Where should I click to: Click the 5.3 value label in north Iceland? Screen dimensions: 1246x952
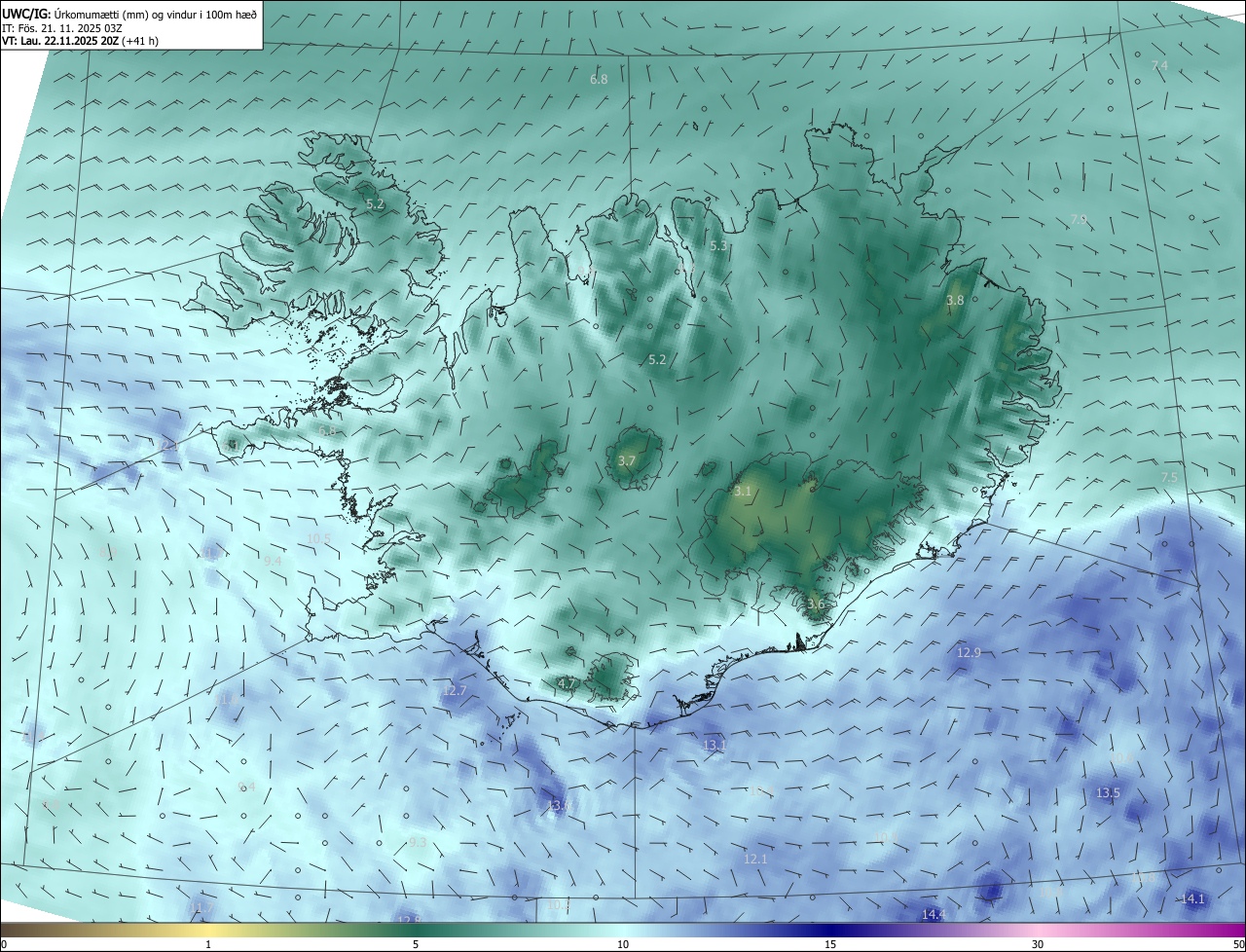(x=718, y=246)
